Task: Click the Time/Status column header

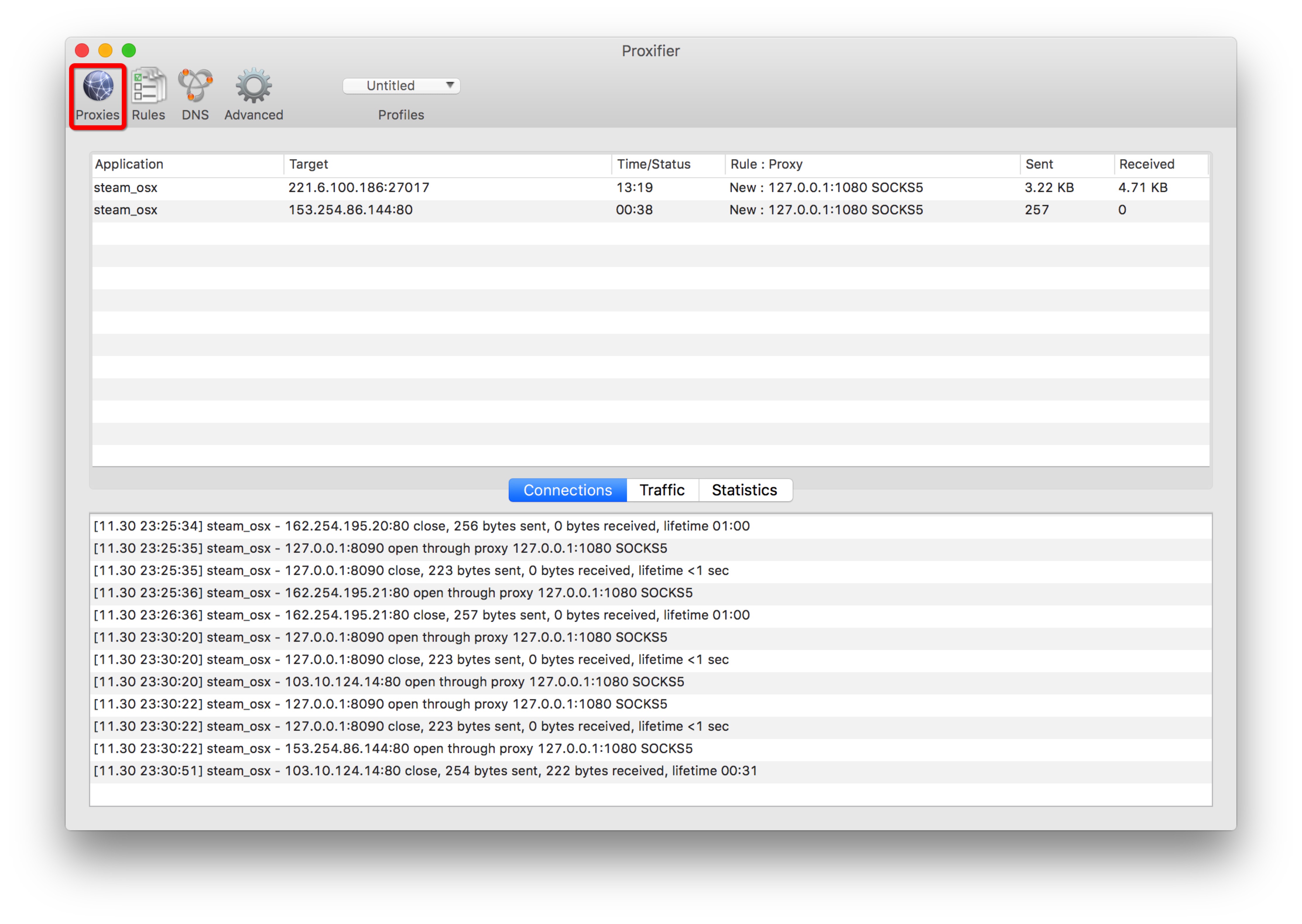Action: [668, 165]
